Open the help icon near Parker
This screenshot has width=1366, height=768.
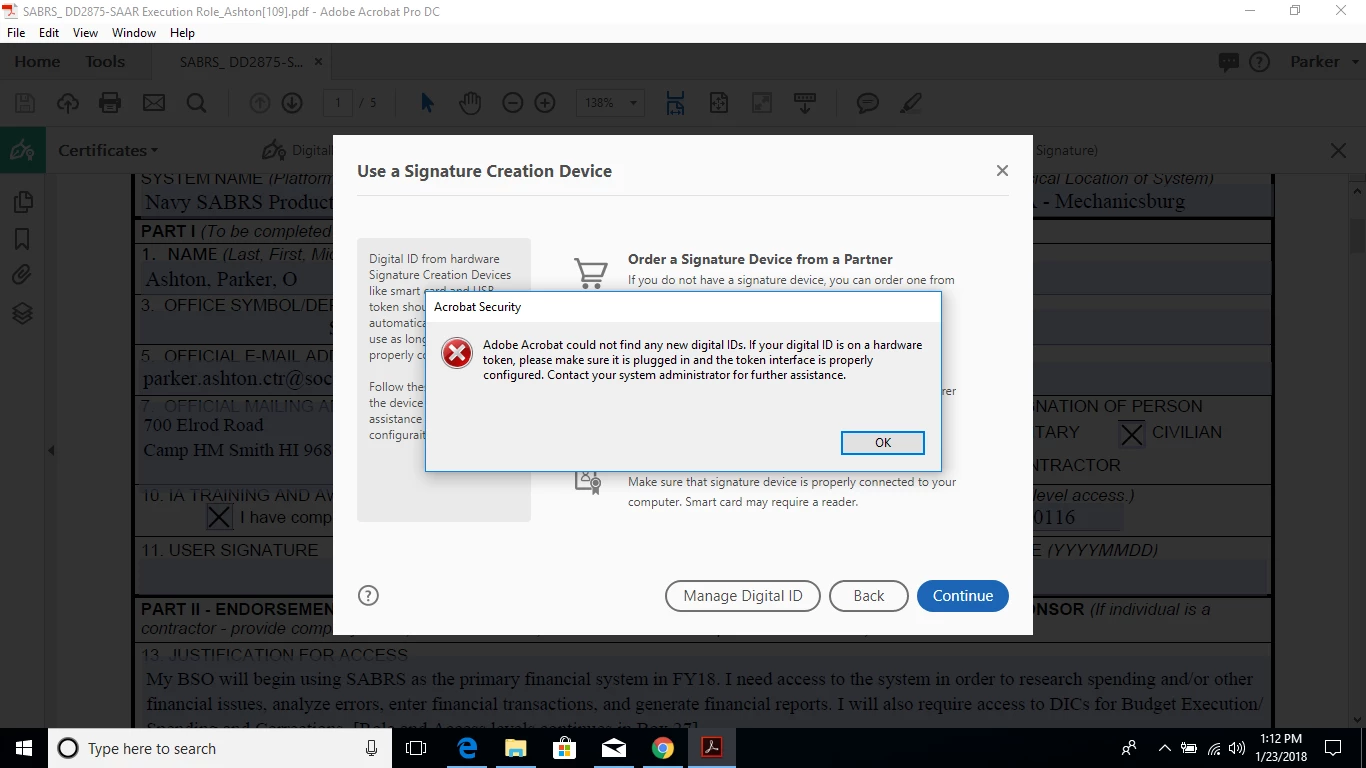pyautogui.click(x=1259, y=62)
